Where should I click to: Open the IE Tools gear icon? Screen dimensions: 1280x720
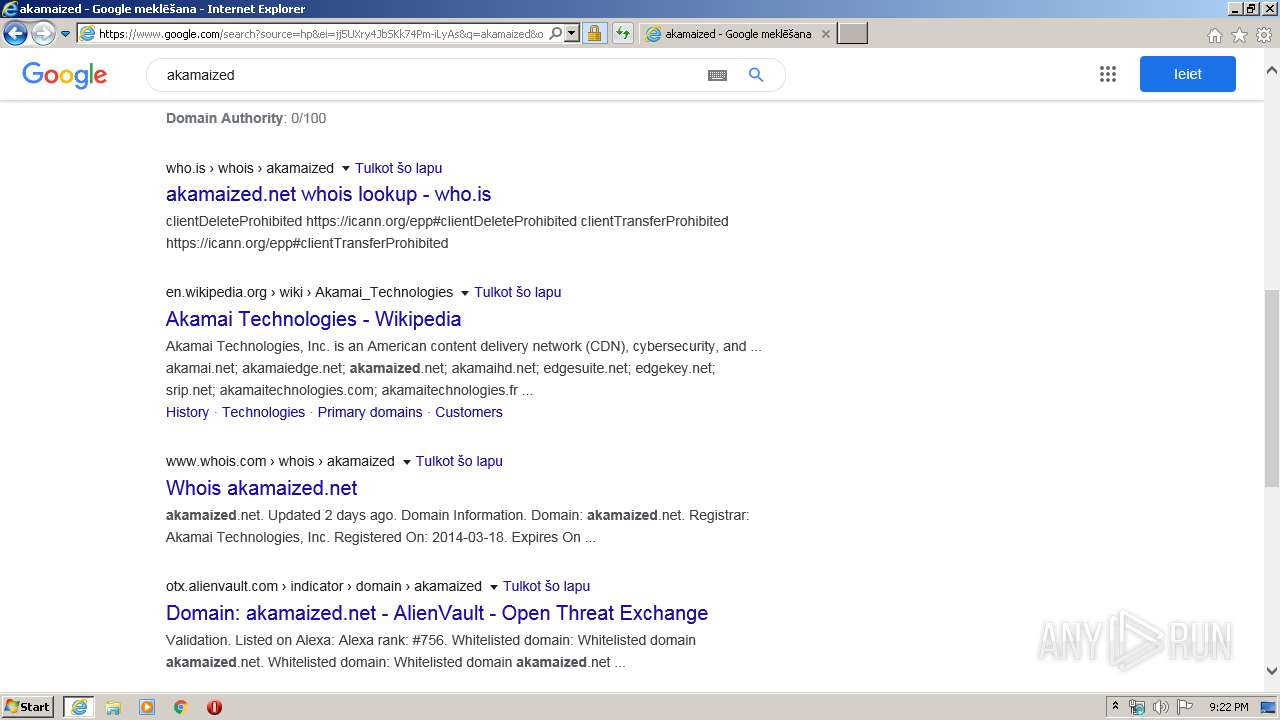point(1264,35)
